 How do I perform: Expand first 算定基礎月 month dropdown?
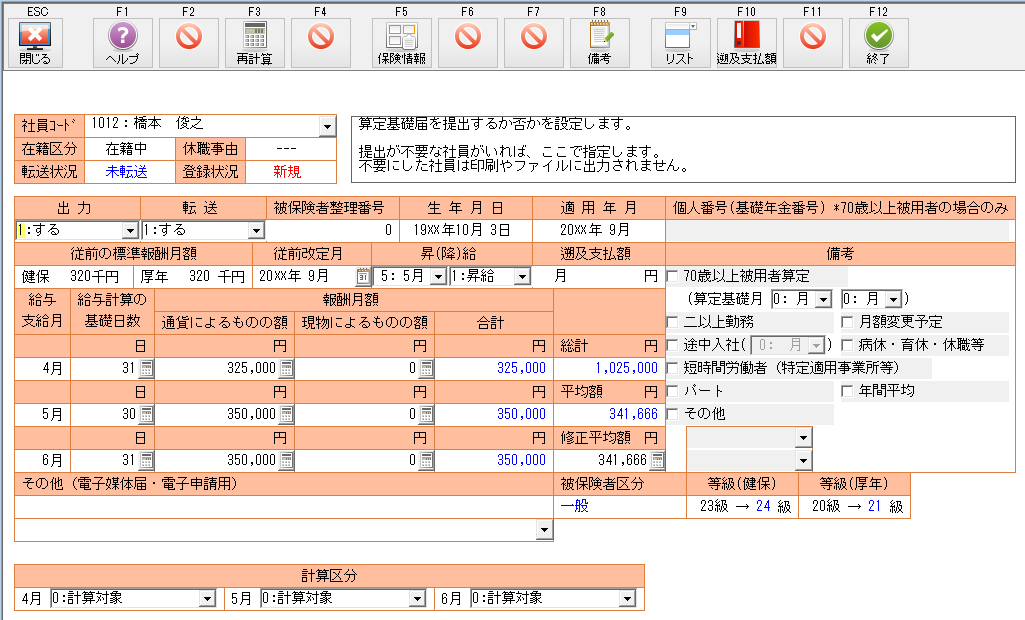824,300
